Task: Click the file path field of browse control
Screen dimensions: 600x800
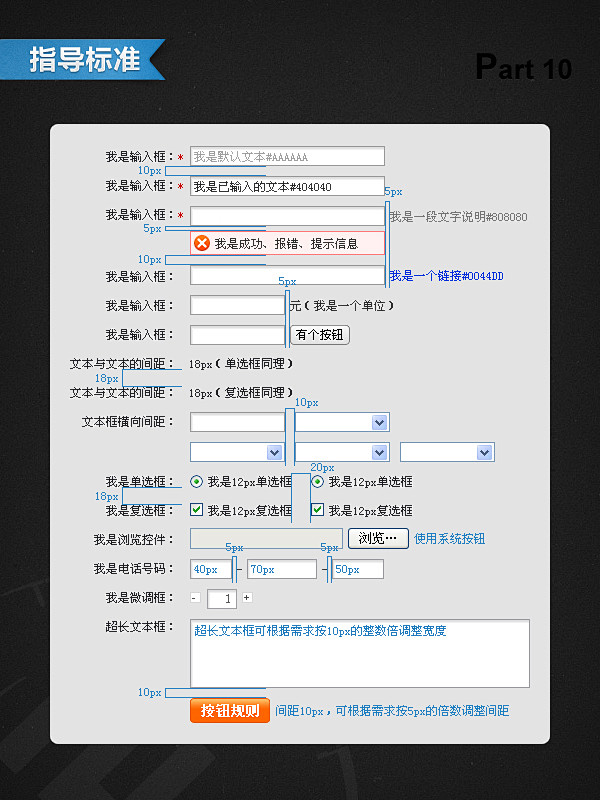Action: 266,539
